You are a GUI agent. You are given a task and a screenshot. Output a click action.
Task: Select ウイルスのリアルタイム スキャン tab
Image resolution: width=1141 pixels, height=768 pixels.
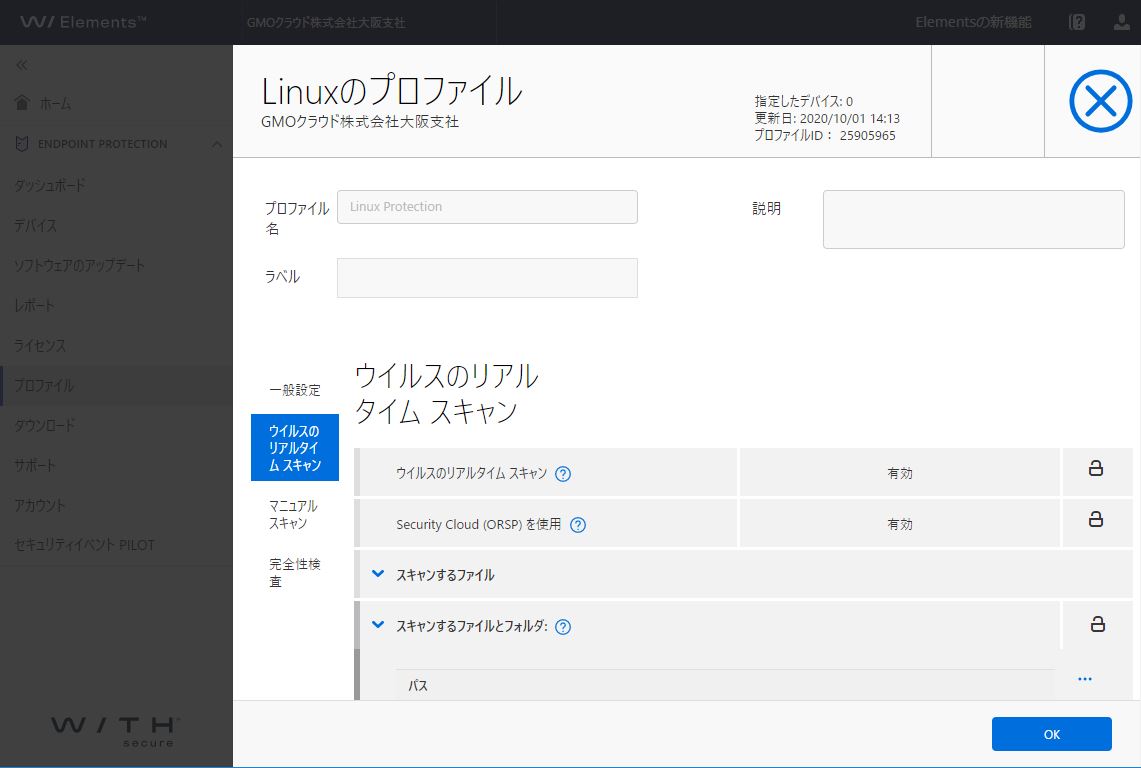click(x=295, y=448)
